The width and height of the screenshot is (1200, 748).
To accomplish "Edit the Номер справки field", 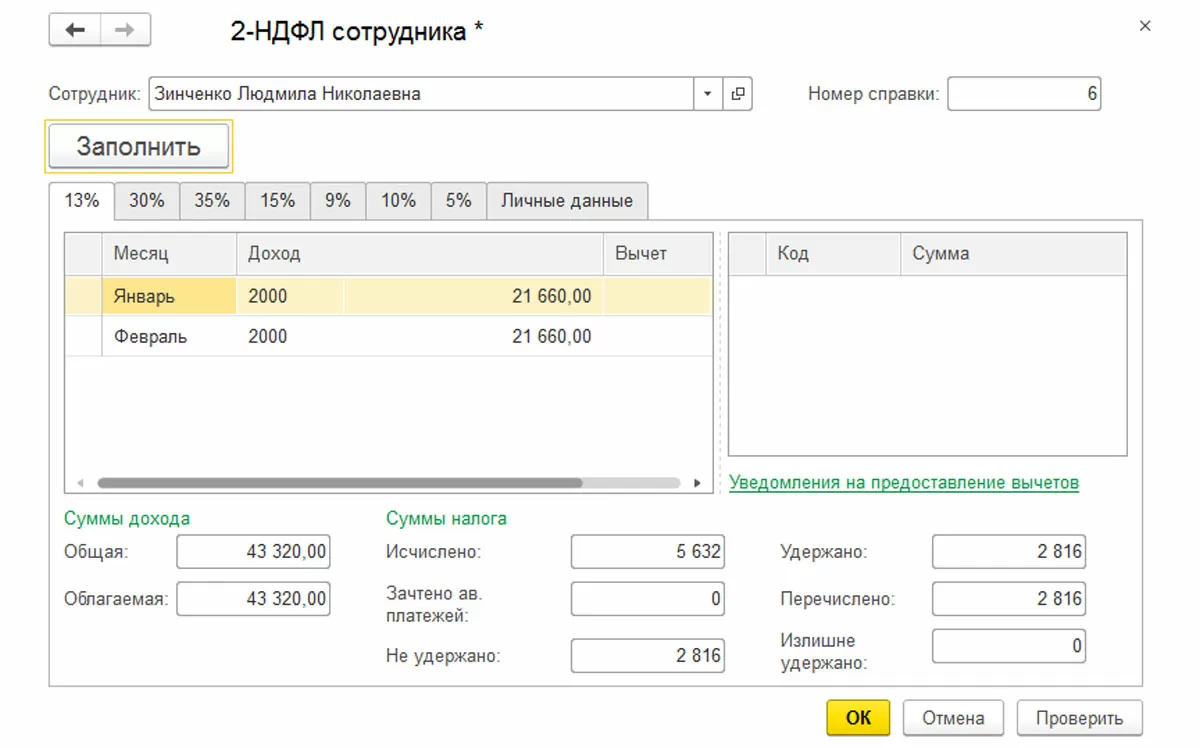I will tap(1024, 94).
